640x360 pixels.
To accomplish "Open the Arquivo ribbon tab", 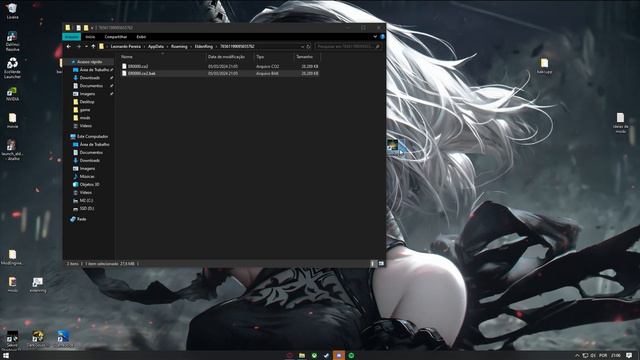I will pyautogui.click(x=71, y=37).
